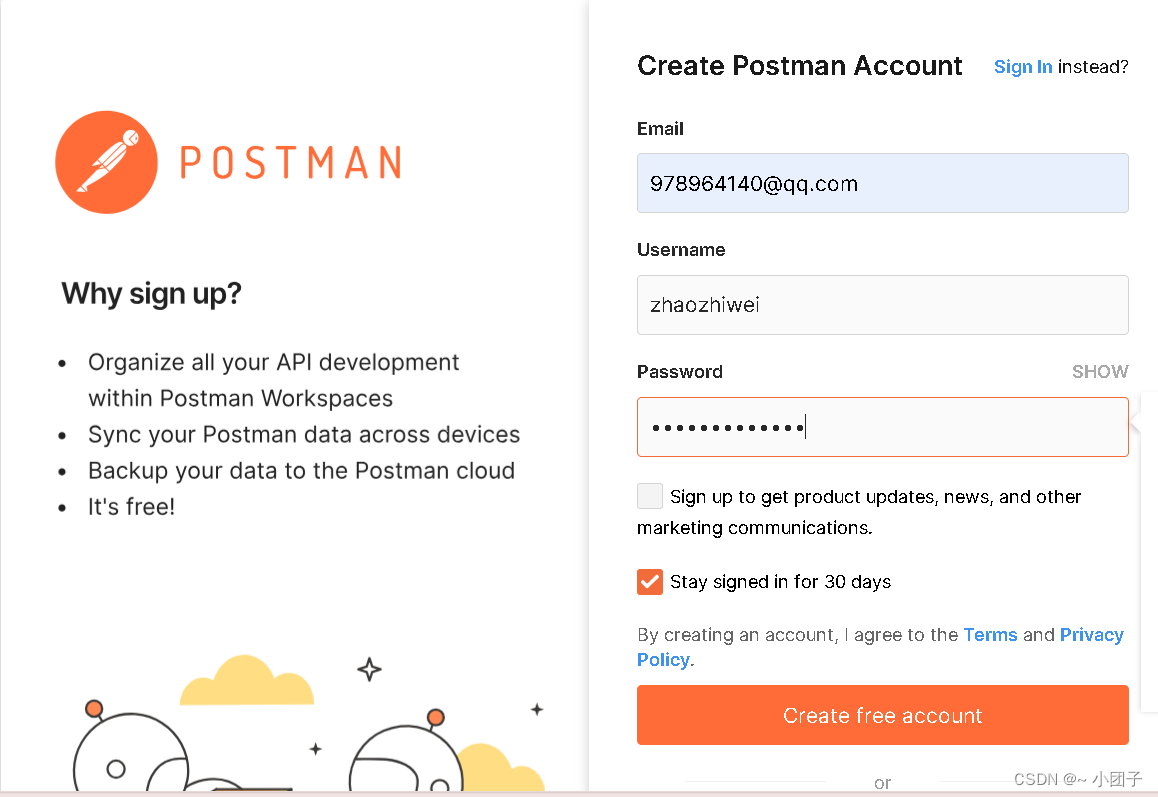This screenshot has width=1158, height=797.
Task: Click the Why sign up heading
Action: pos(151,293)
